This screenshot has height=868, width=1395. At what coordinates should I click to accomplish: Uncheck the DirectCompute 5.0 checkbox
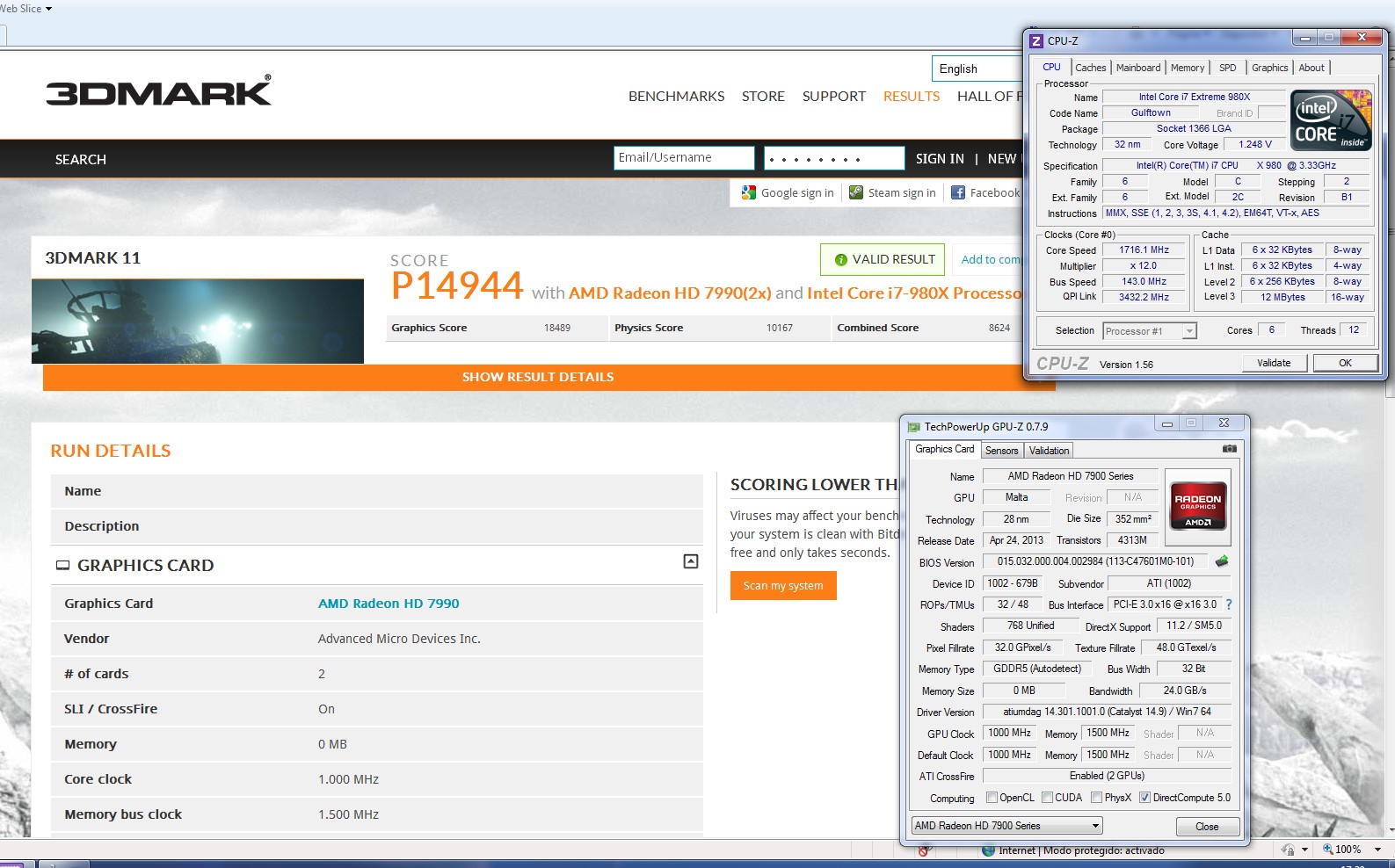pyautogui.click(x=1144, y=798)
